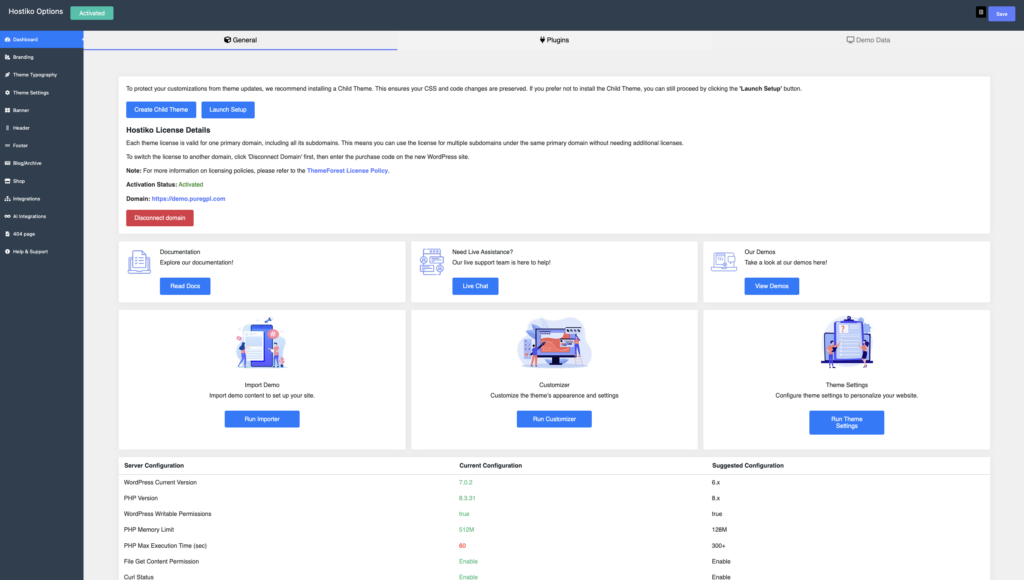Screen dimensions: 1024x580
Task: Click the Suggested Configuration column header
Action: (748, 466)
